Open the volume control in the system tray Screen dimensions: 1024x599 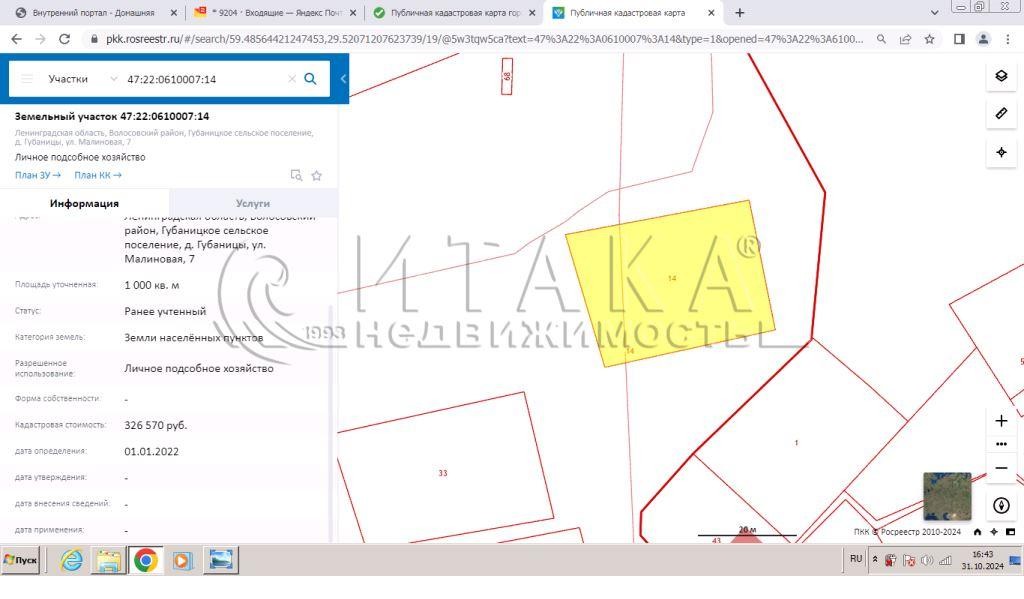pyautogui.click(x=927, y=560)
